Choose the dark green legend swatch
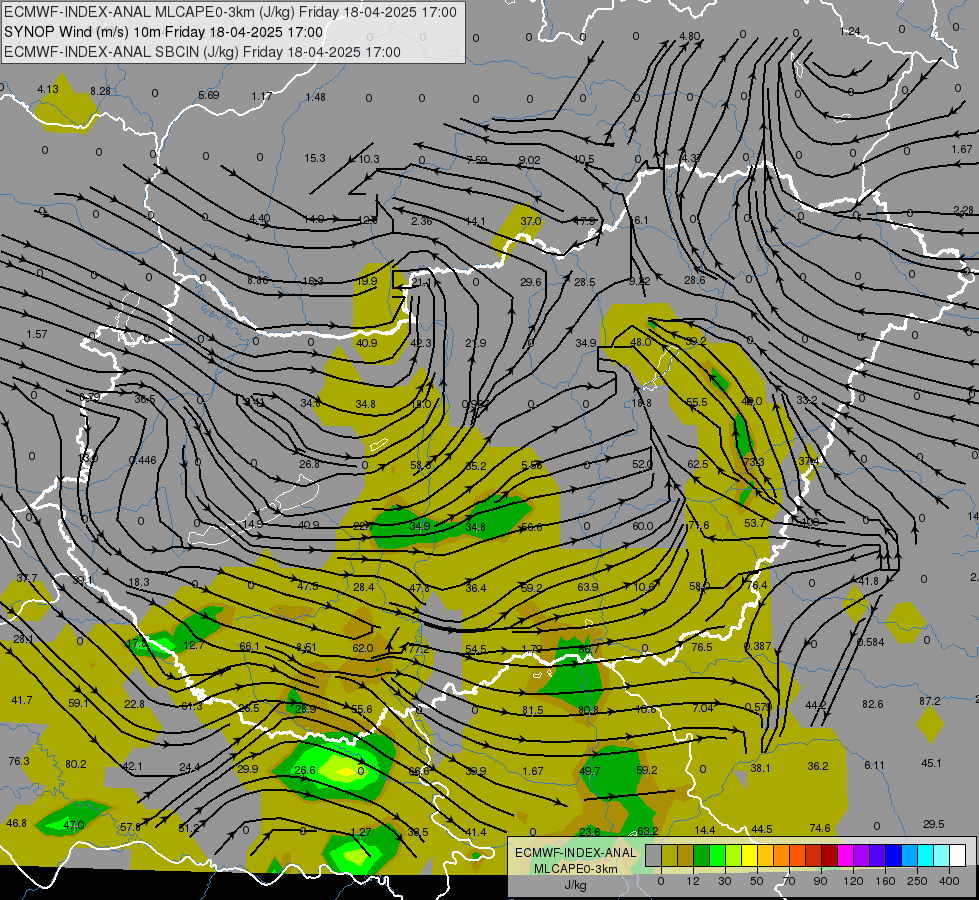Image resolution: width=979 pixels, height=900 pixels. click(x=701, y=856)
